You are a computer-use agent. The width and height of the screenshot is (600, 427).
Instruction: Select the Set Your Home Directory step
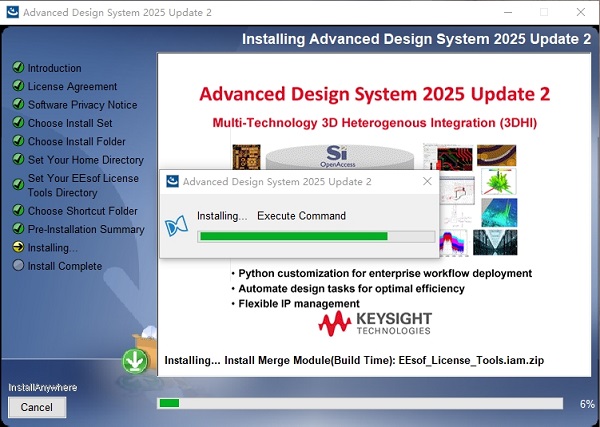tap(86, 160)
